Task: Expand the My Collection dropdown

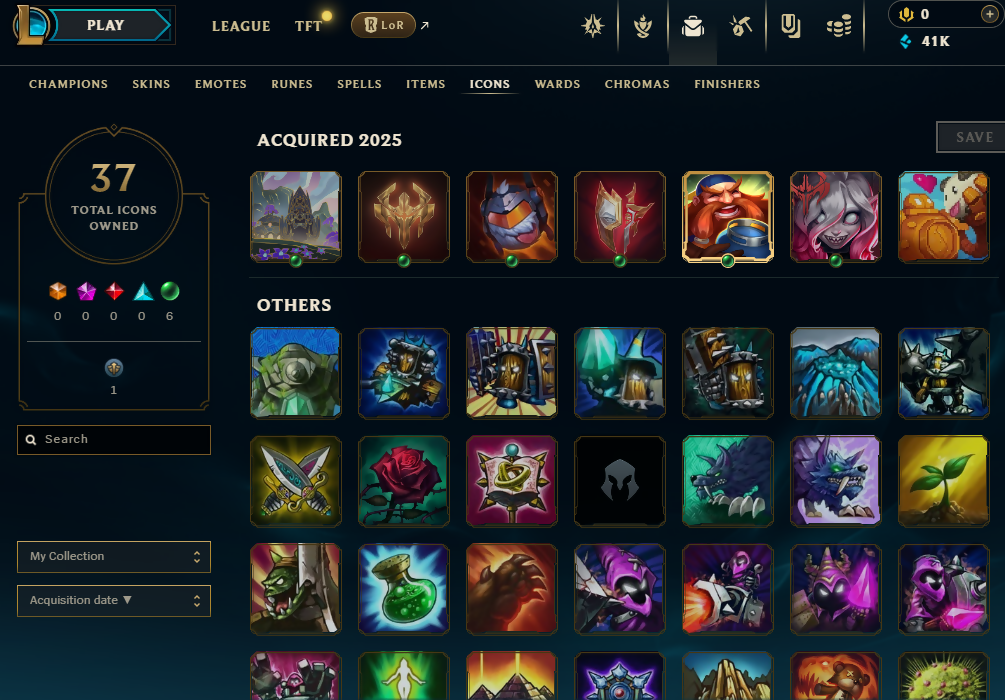Action: coord(114,556)
